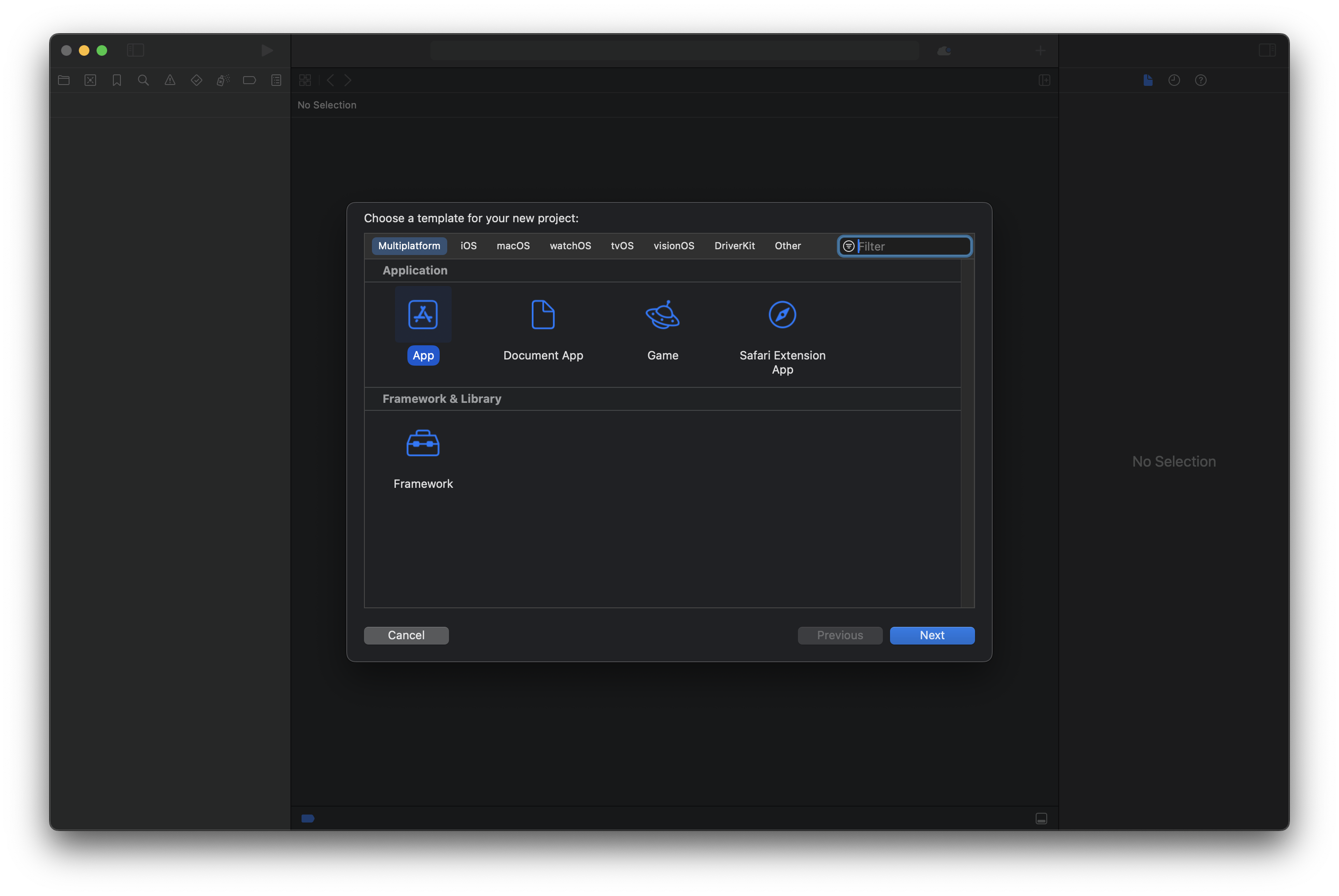The width and height of the screenshot is (1339, 896).
Task: Show the issue navigator warning icon
Action: (x=170, y=81)
